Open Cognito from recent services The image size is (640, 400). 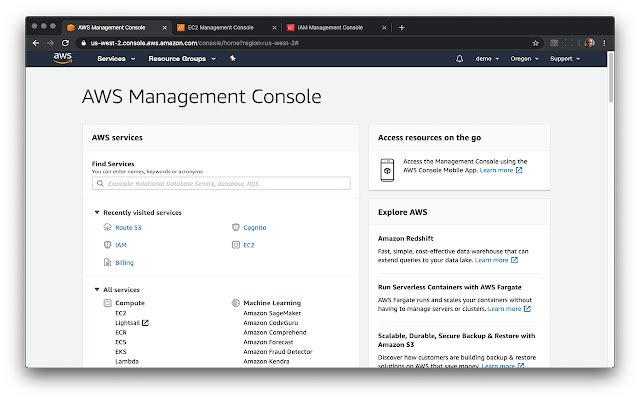point(255,228)
